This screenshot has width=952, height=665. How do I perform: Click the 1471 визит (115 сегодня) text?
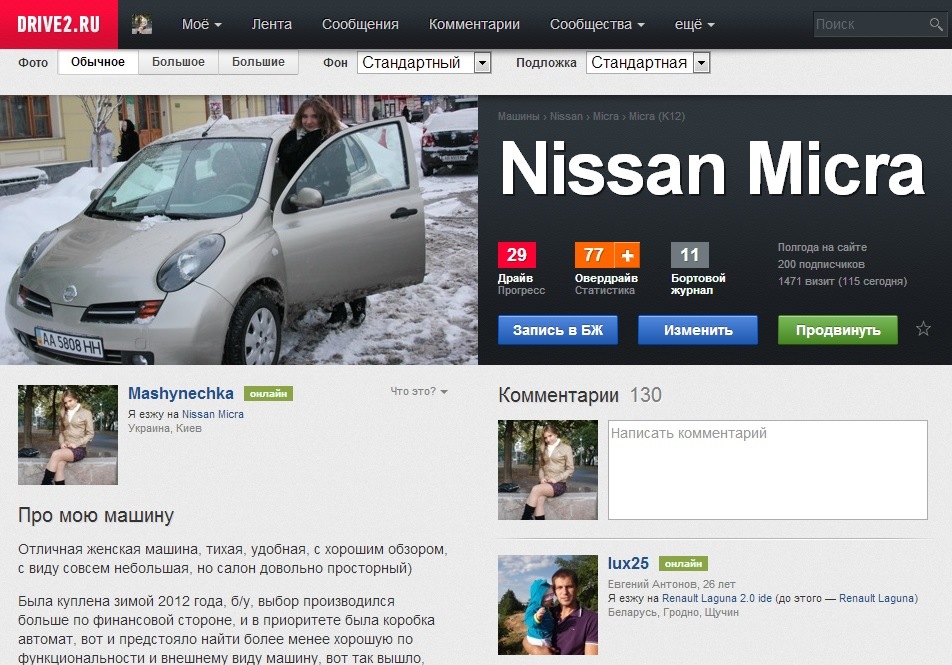click(x=843, y=281)
